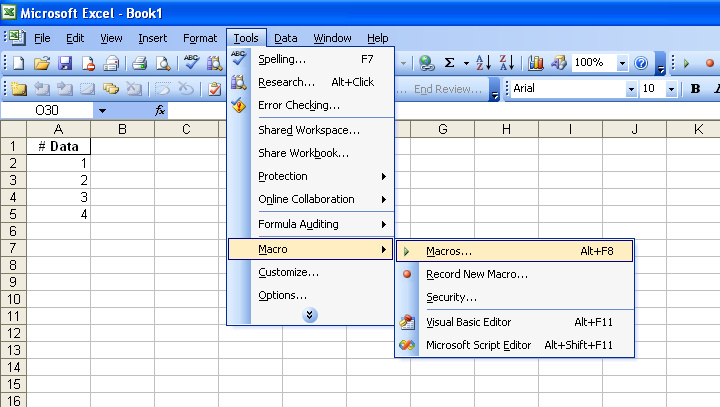Viewport: 720px width, 407px height.
Task: Open the Window menu
Action: click(x=332, y=38)
